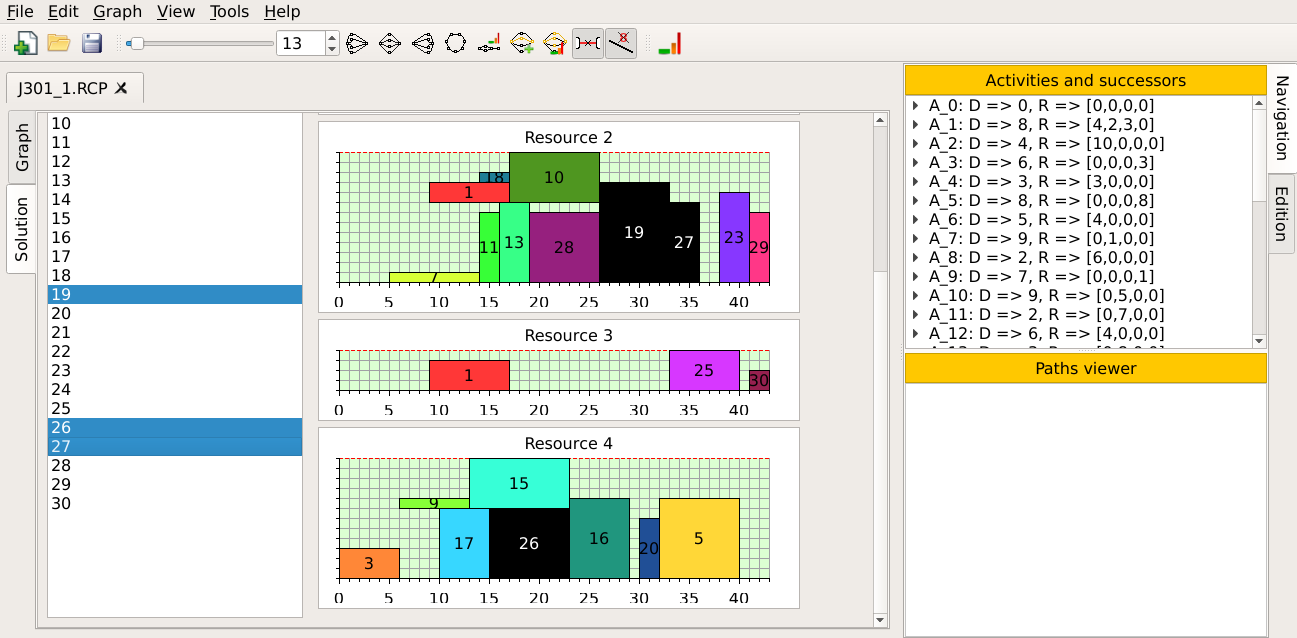Viewport: 1297px width, 638px height.
Task: Increment the spinbox value above 13
Action: [x=332, y=38]
